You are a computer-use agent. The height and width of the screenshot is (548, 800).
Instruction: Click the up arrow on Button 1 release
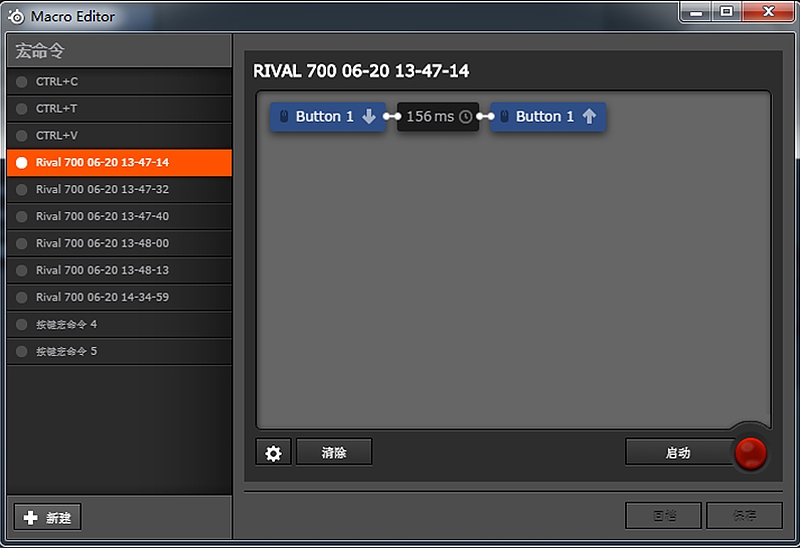coord(589,117)
